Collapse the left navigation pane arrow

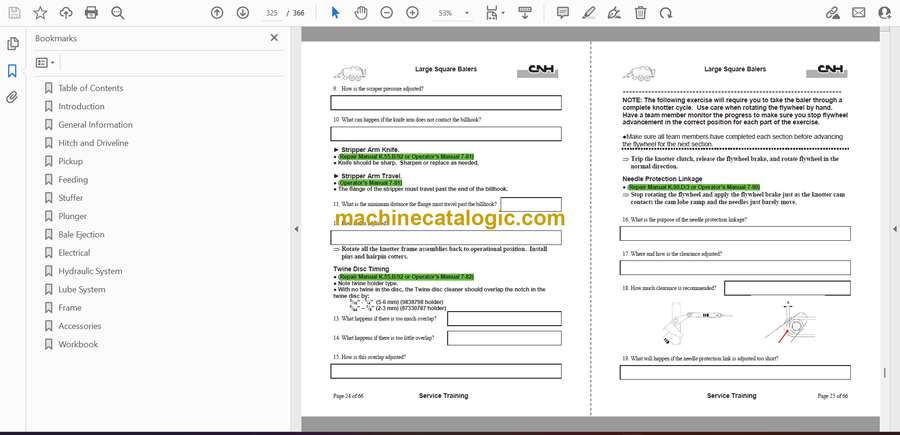[x=296, y=229]
